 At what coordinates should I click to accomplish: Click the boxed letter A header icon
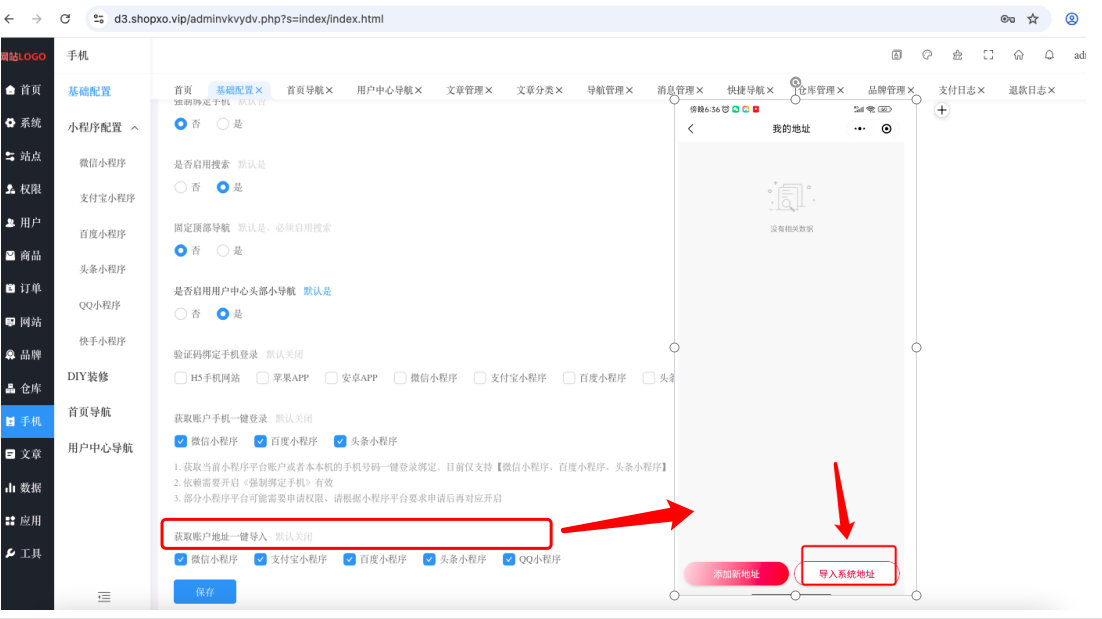click(897, 55)
